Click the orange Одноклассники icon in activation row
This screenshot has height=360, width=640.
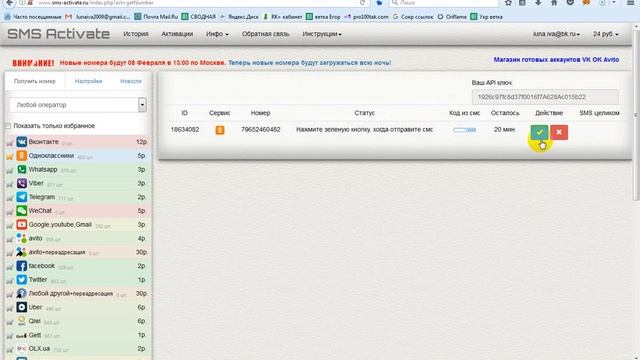220,130
